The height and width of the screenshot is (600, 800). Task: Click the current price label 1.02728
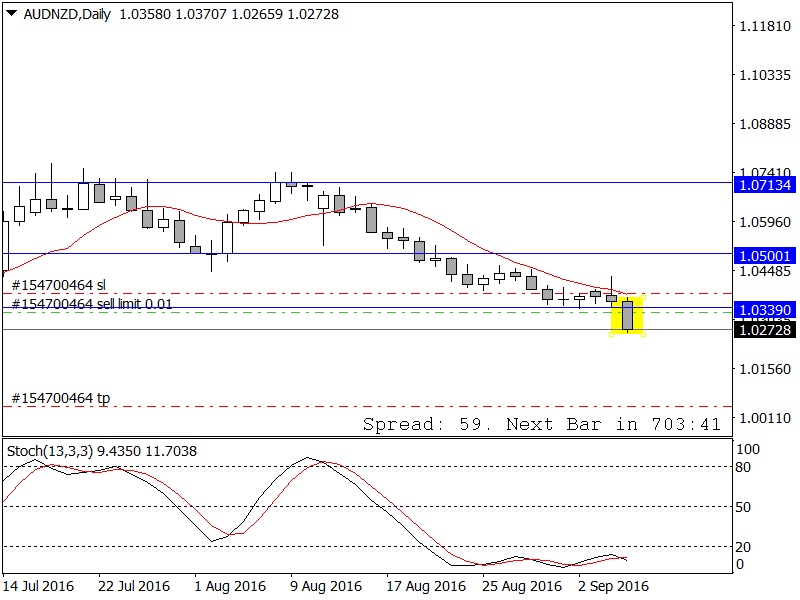765,330
